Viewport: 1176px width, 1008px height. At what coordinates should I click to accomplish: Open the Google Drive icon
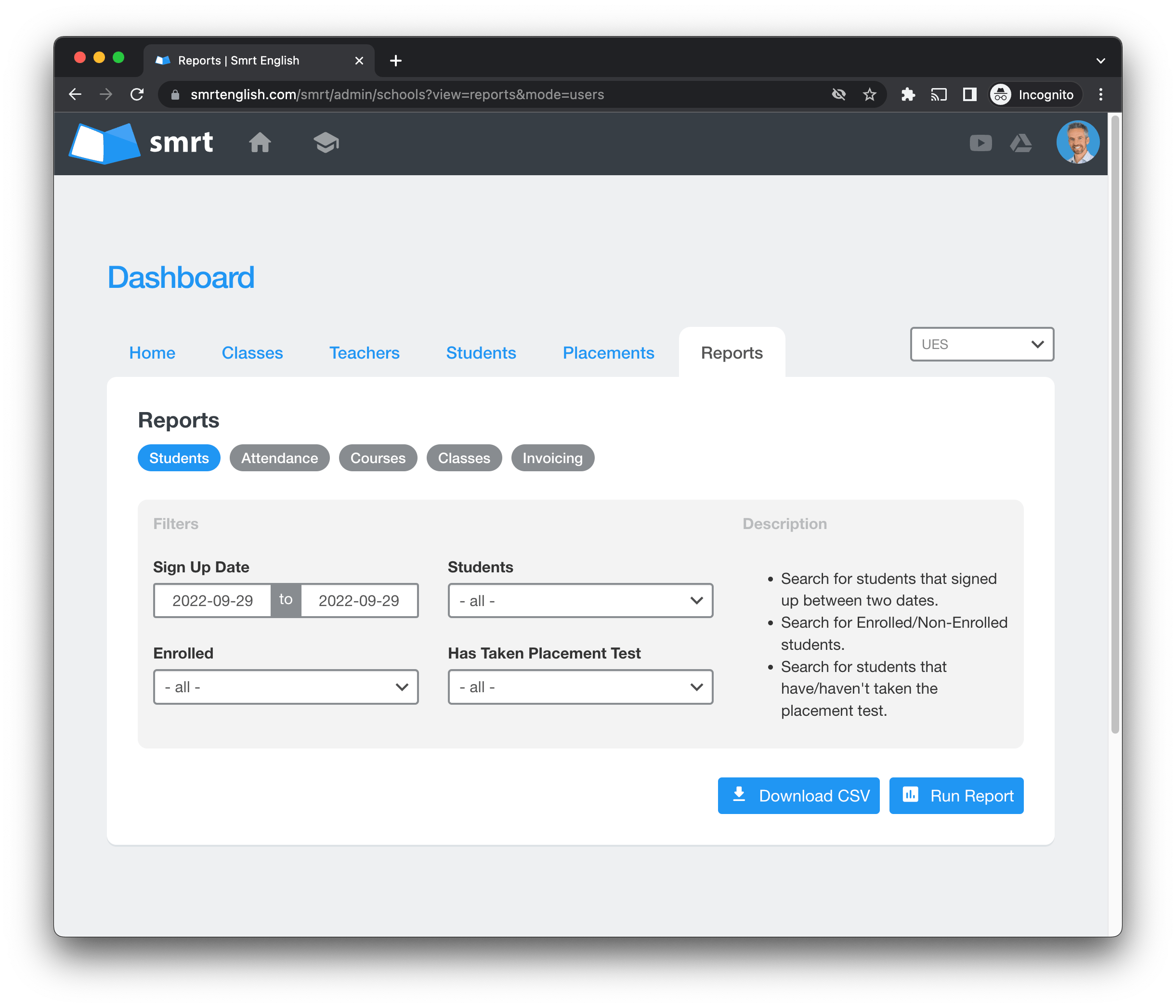(1020, 143)
